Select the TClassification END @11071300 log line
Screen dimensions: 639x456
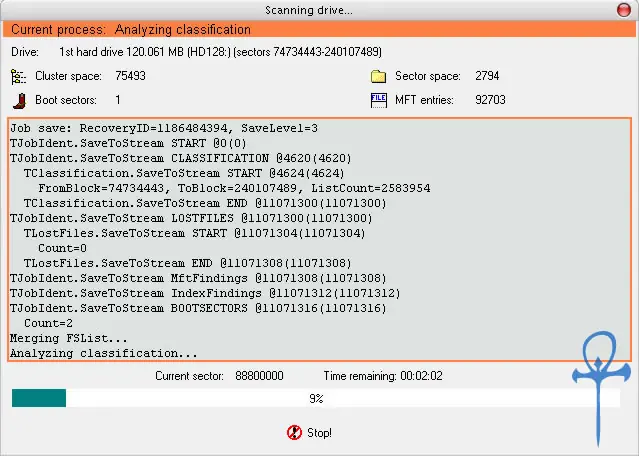click(x=205, y=203)
